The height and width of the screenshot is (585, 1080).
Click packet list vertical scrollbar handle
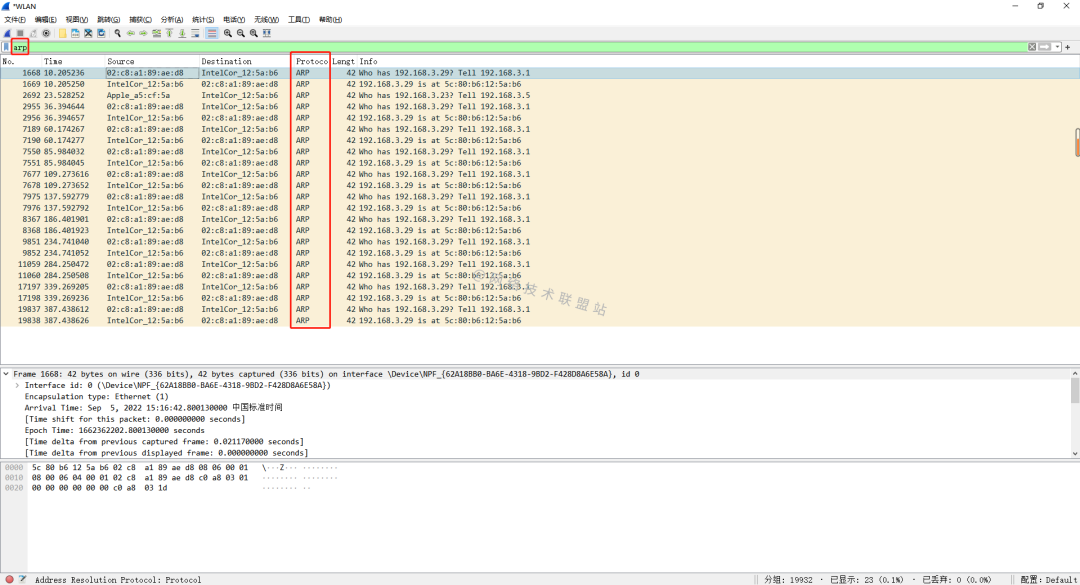pyautogui.click(x=1077, y=142)
